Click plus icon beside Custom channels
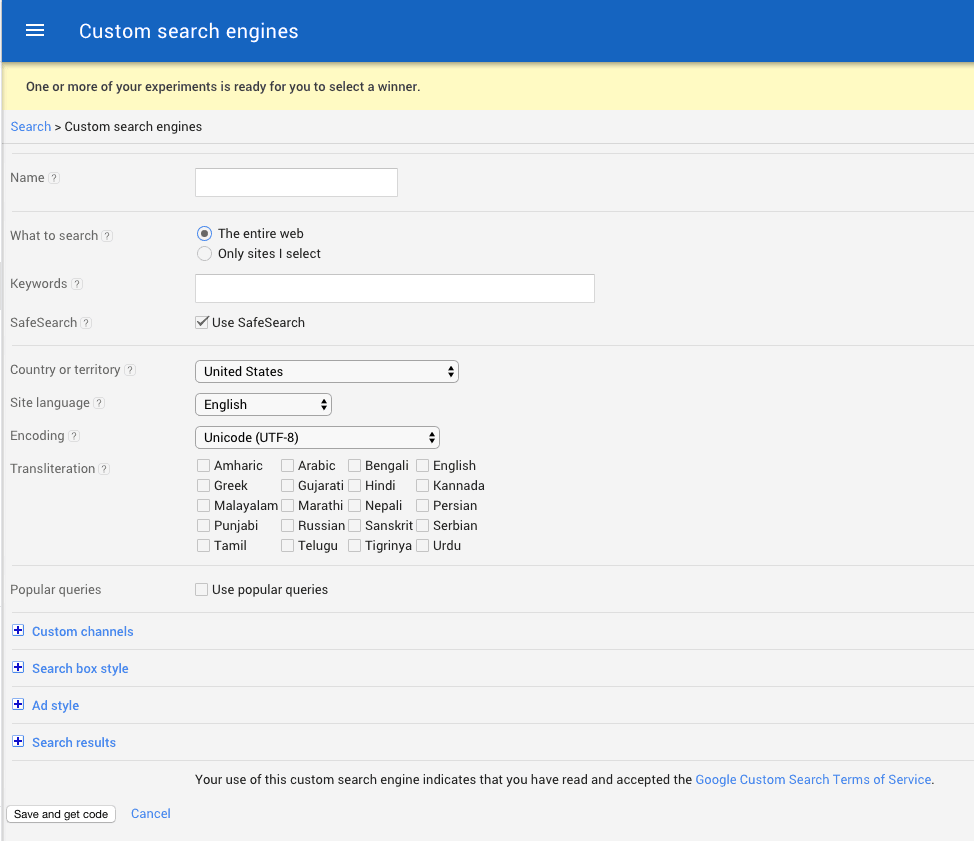 (19, 630)
